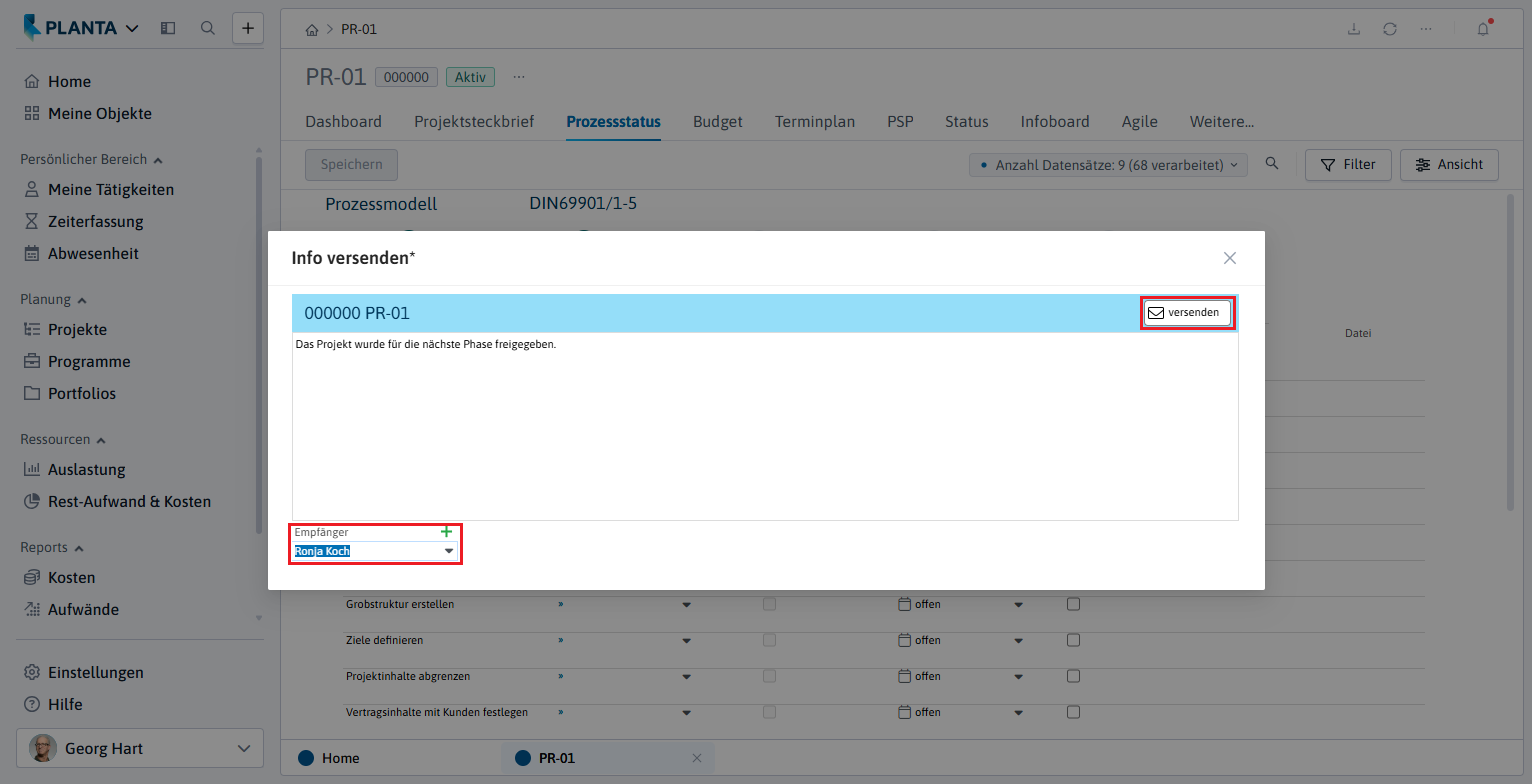Close the PR-01 bottom tab
This screenshot has height=784, width=1532.
click(697, 758)
